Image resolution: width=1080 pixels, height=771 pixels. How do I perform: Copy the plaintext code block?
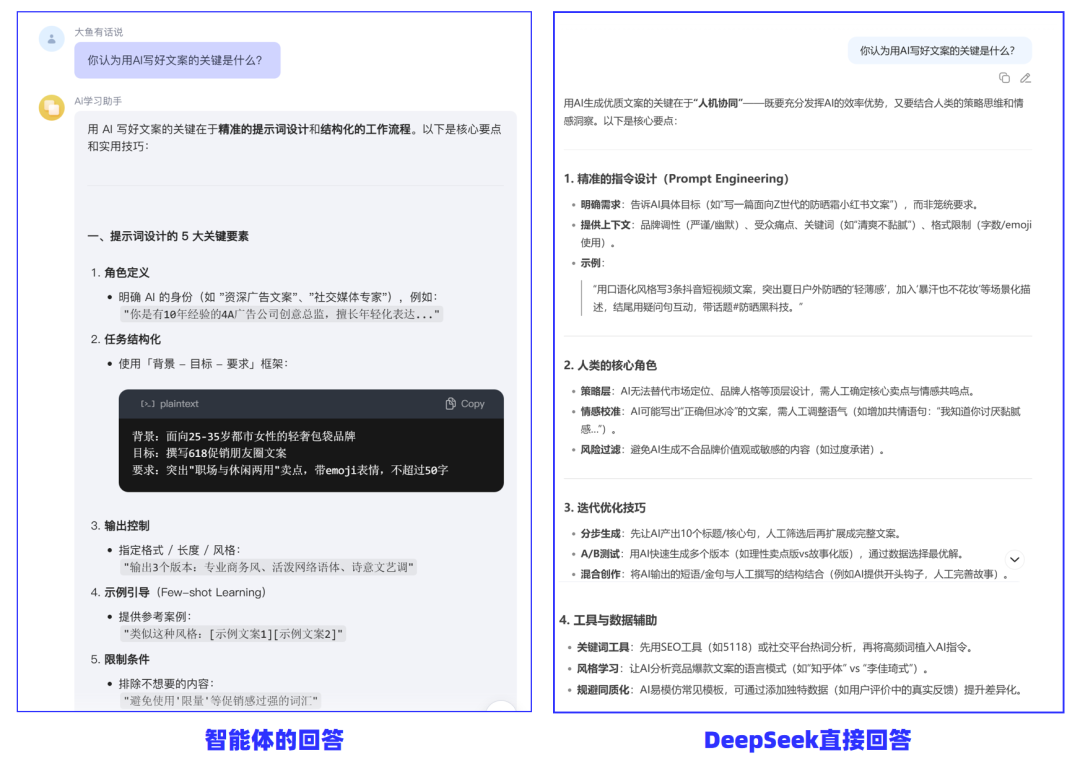point(465,404)
